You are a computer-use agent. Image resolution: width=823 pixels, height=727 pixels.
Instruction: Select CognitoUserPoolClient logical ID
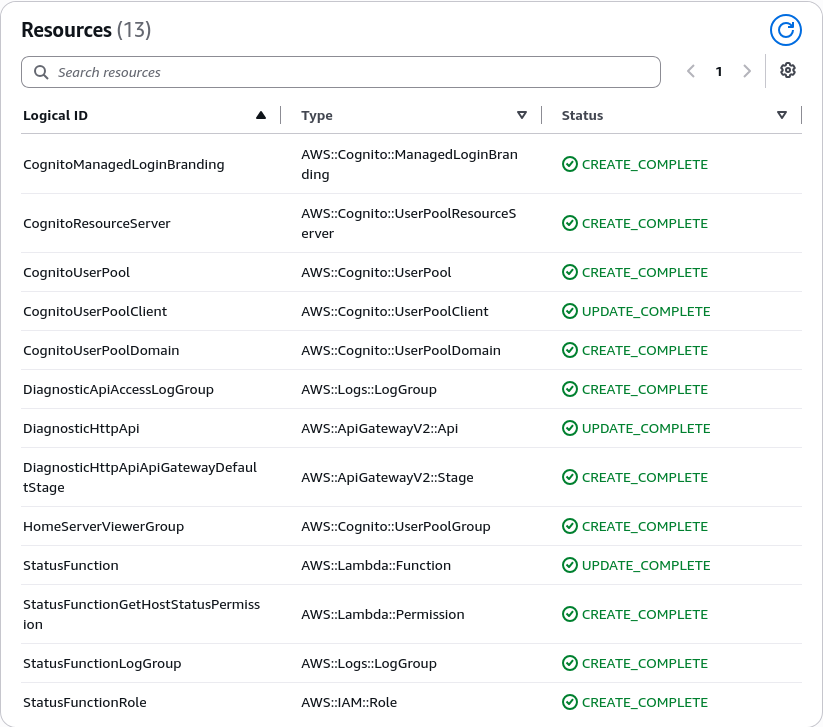pyautogui.click(x=95, y=311)
